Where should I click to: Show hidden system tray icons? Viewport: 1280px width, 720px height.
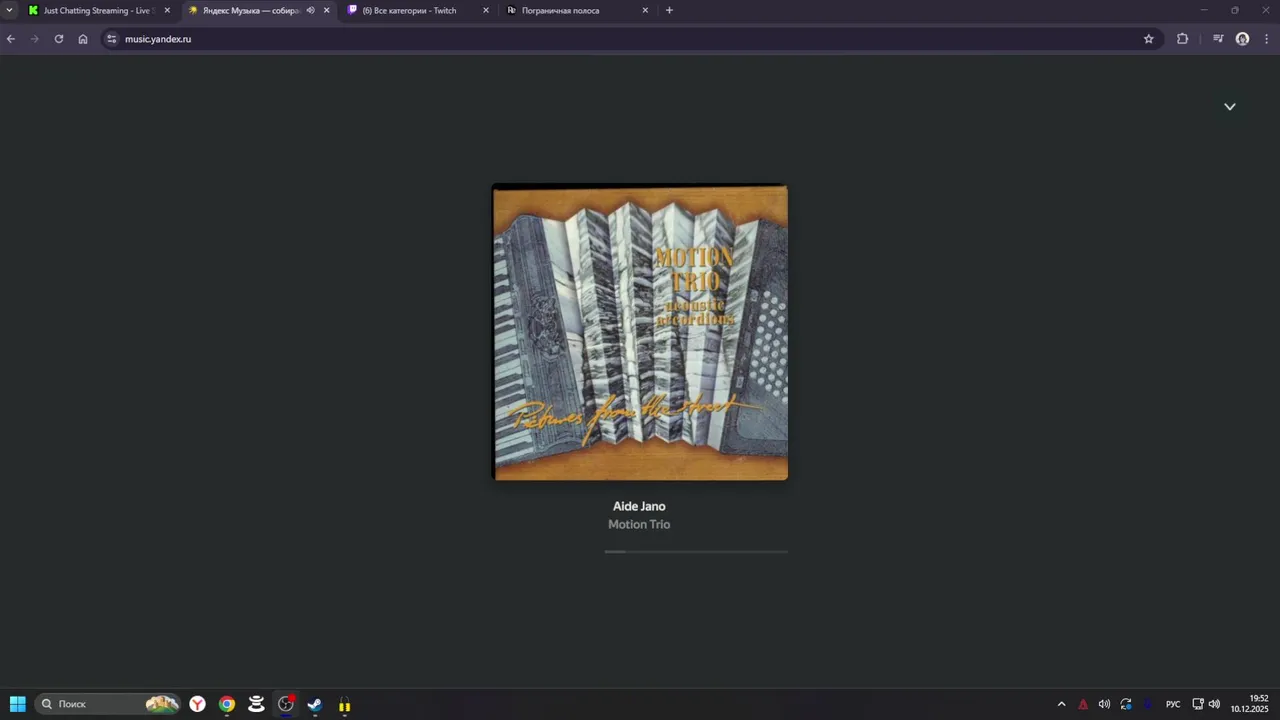coord(1061,704)
